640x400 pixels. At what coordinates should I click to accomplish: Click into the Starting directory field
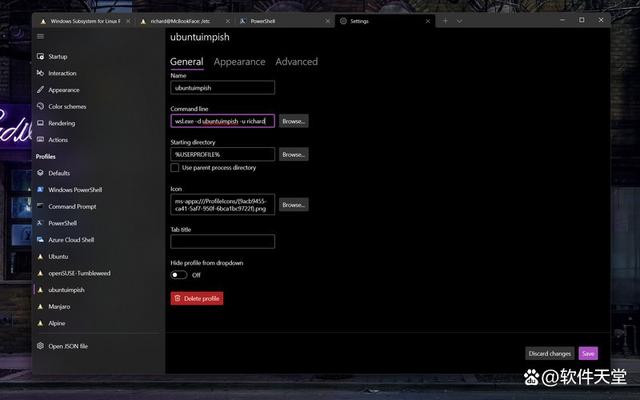tap(222, 154)
